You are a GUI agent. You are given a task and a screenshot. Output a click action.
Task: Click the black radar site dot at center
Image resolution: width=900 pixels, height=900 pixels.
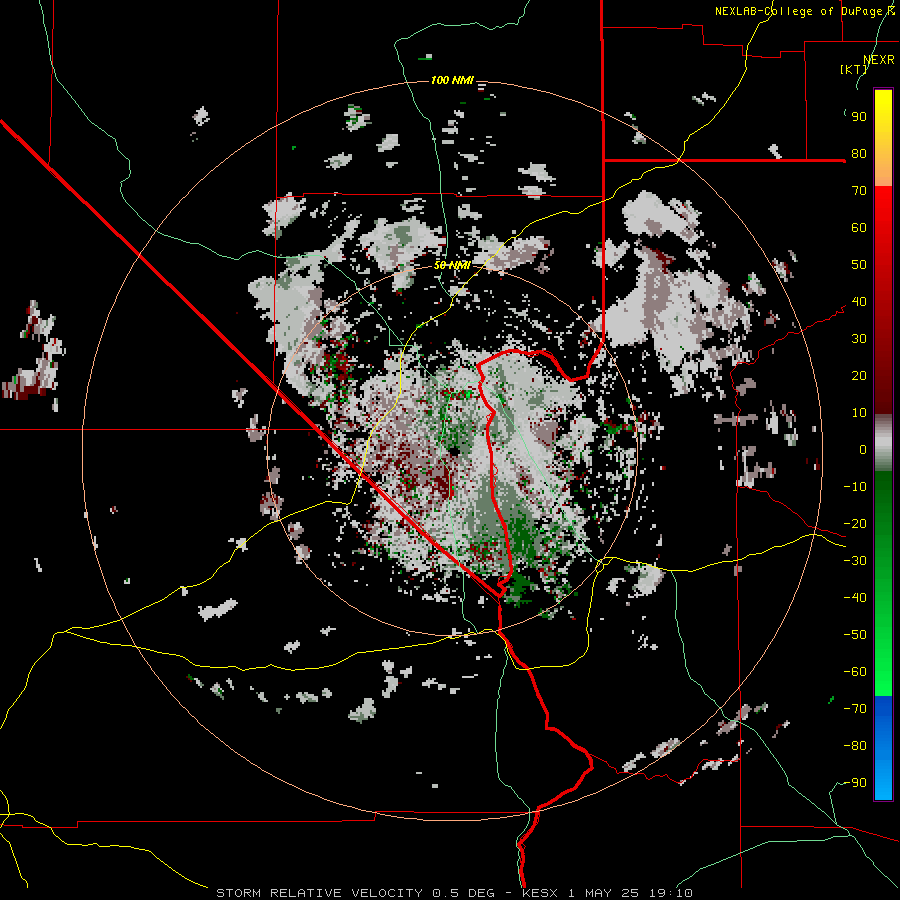(x=453, y=452)
